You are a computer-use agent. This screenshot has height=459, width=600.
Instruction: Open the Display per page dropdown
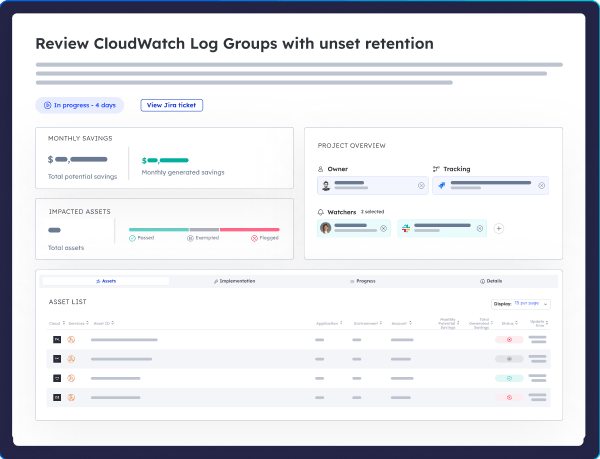(520, 303)
